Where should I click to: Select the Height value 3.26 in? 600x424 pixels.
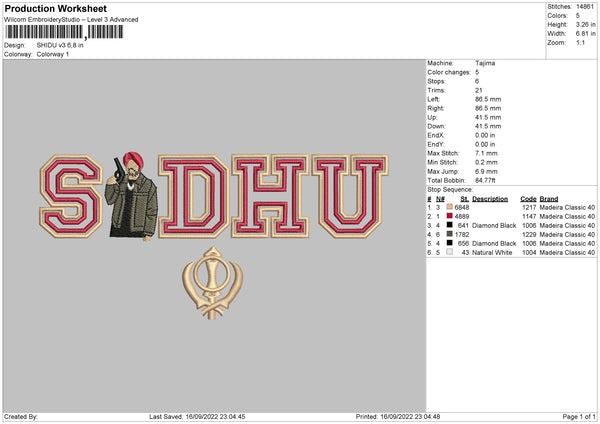point(585,24)
